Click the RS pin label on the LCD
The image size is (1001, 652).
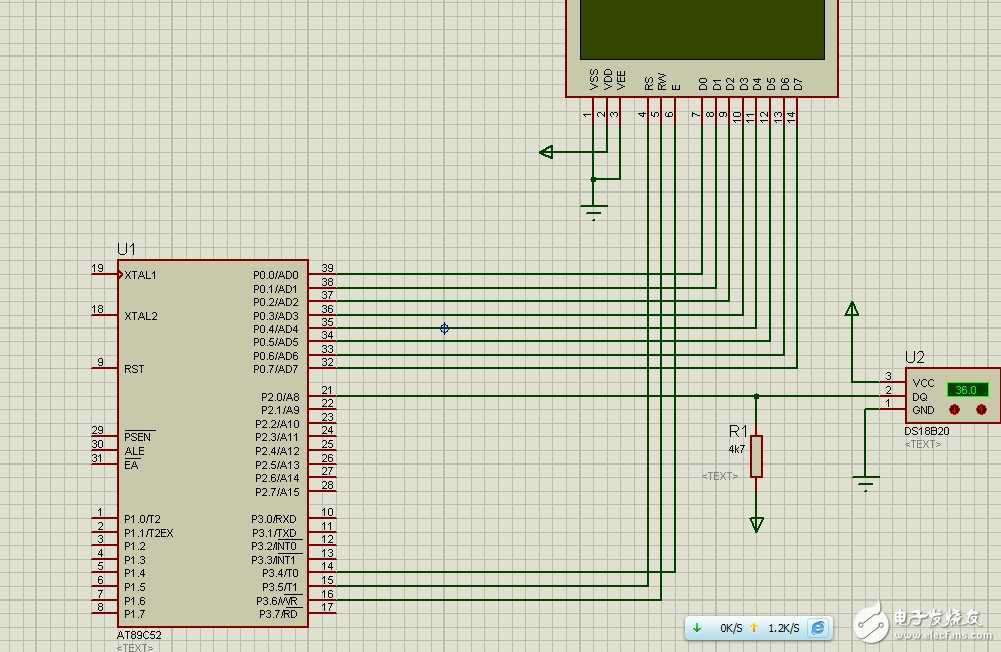coord(649,83)
